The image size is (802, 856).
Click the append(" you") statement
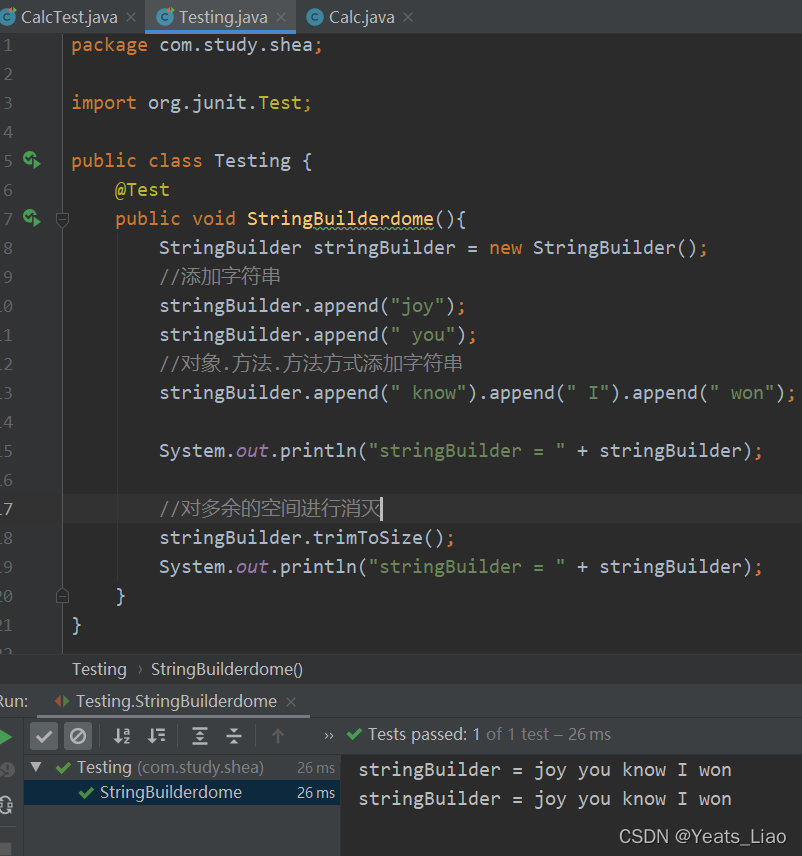click(317, 335)
